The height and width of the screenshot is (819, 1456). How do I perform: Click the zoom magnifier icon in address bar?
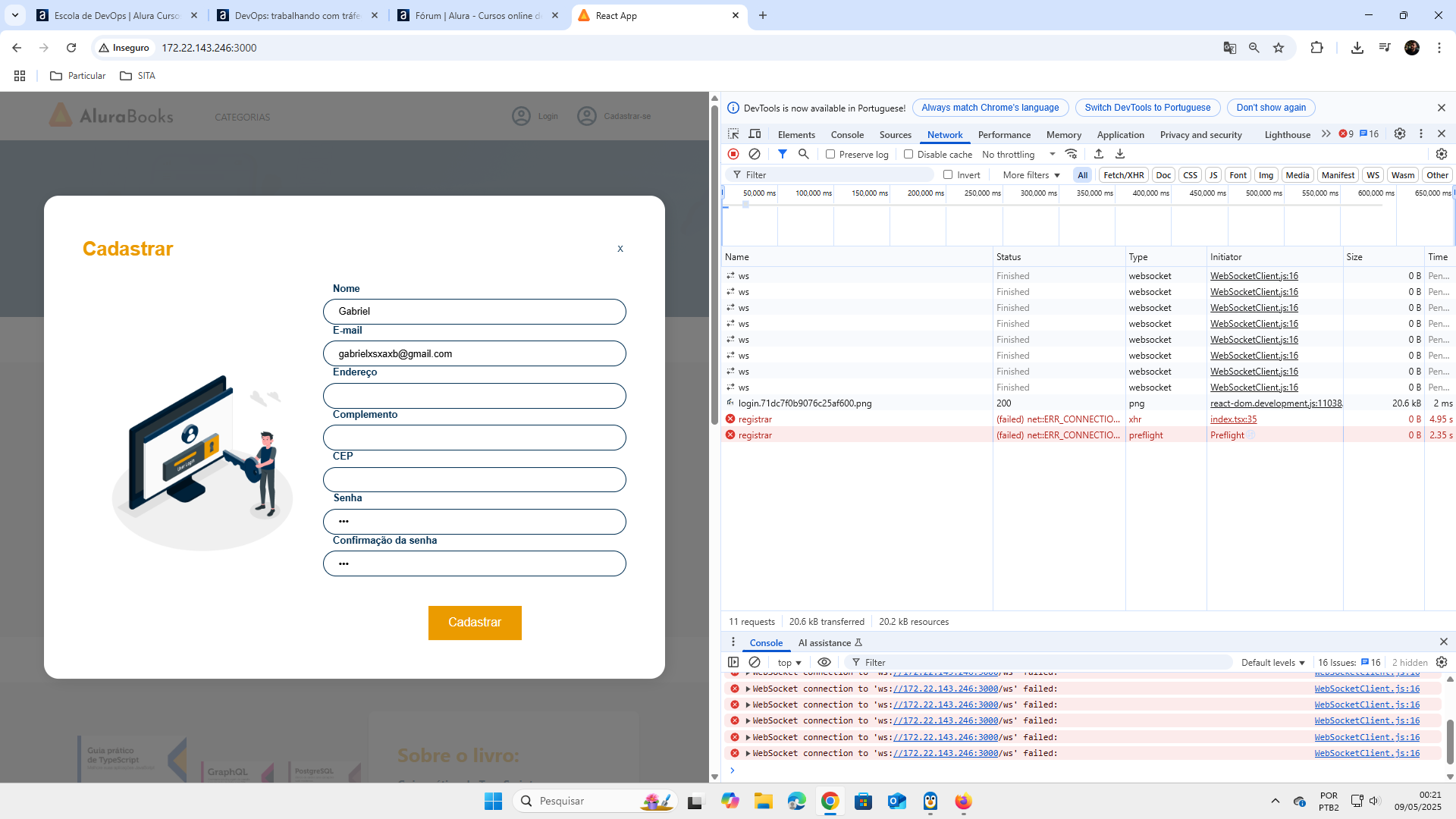pyautogui.click(x=1254, y=48)
